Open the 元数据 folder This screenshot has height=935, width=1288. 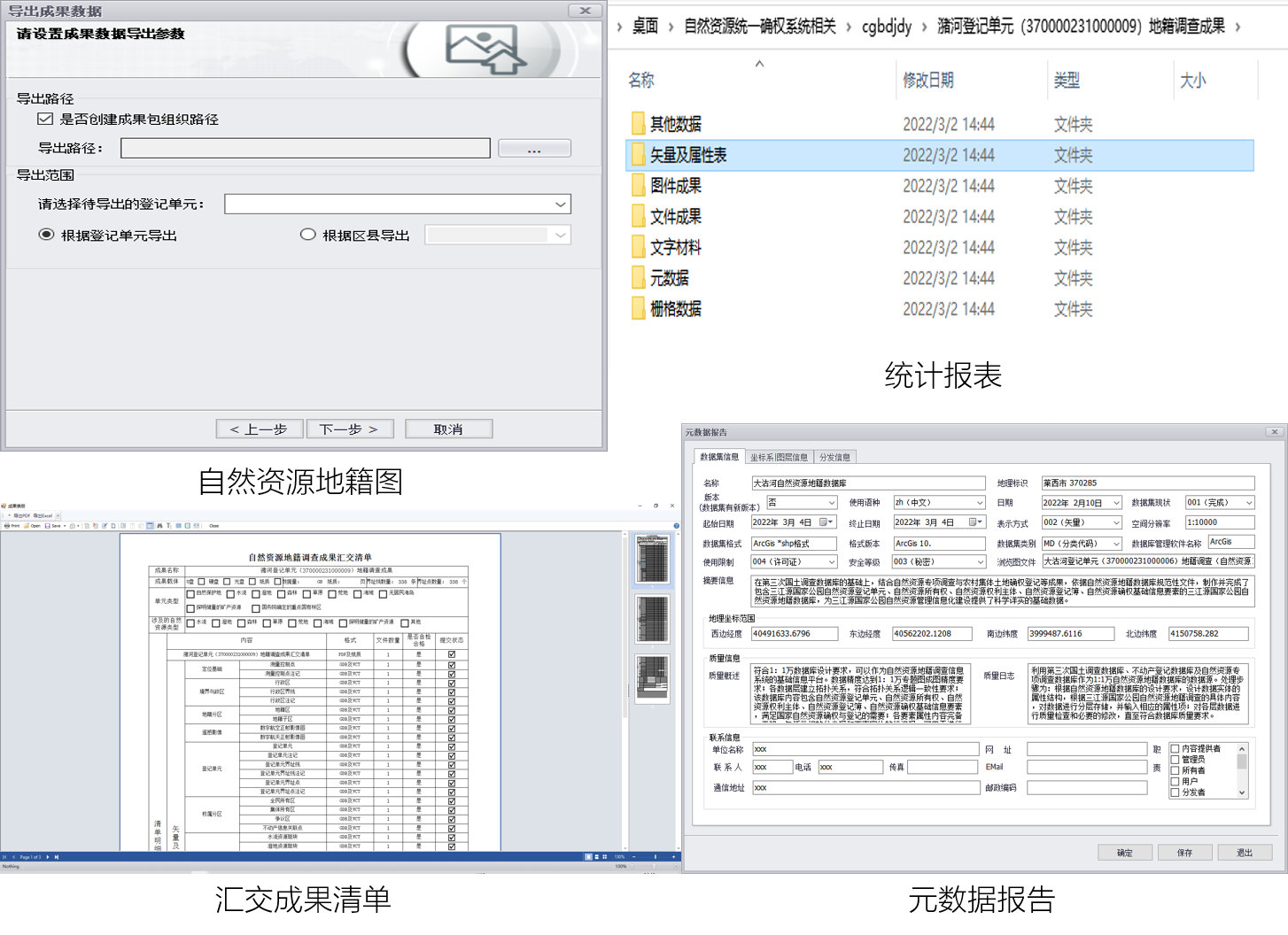pos(669,278)
